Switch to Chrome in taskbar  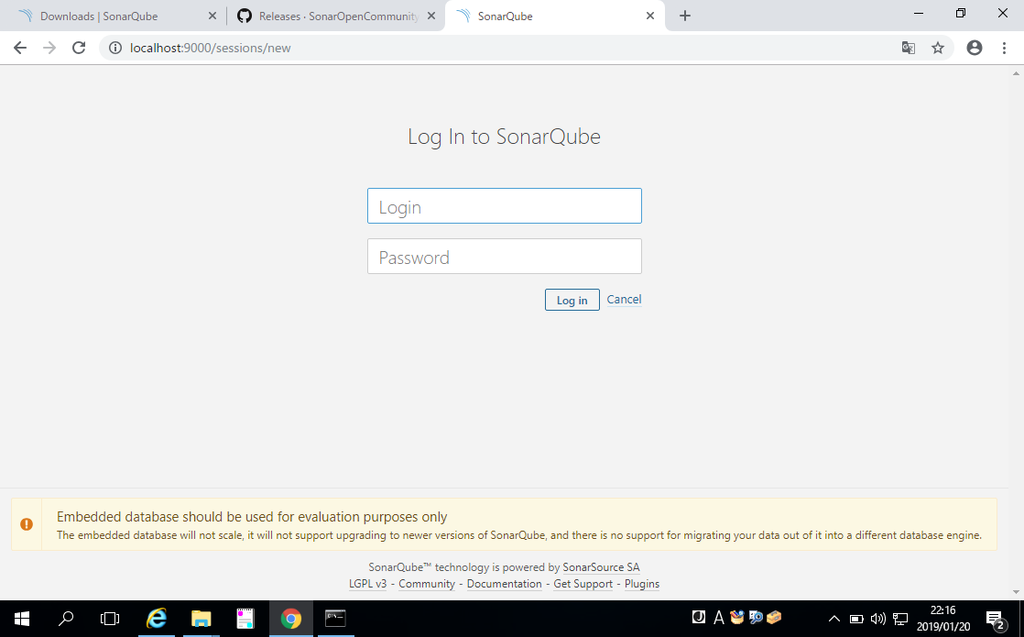click(291, 619)
